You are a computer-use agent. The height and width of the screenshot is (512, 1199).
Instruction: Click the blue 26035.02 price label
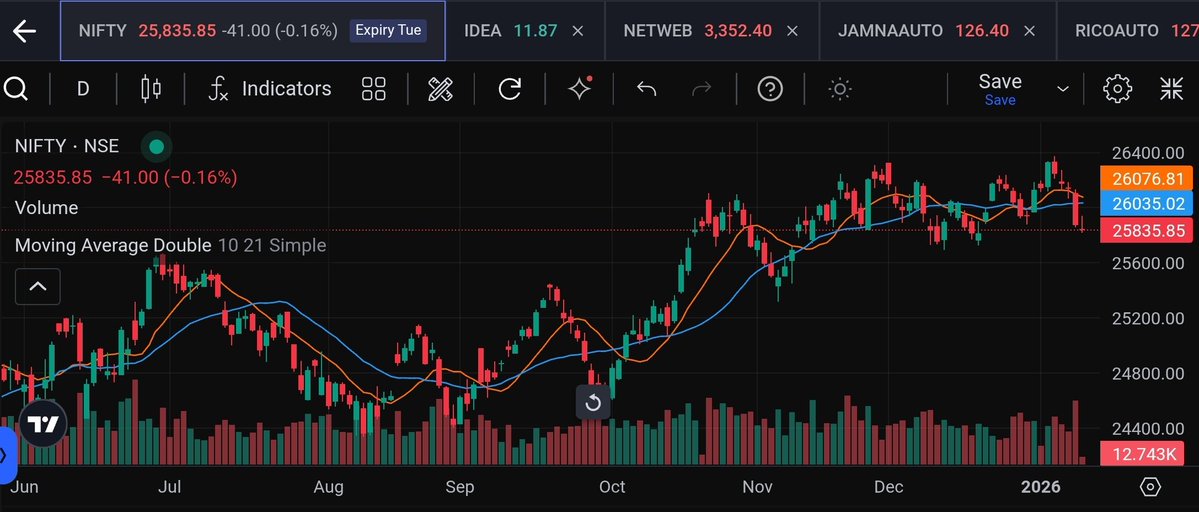point(1146,204)
